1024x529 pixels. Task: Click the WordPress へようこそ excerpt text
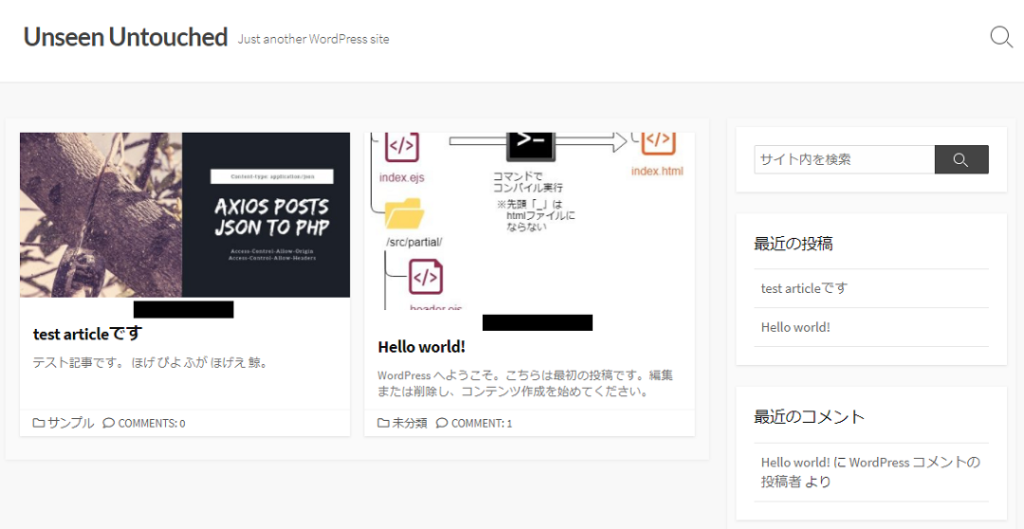tap(526, 384)
